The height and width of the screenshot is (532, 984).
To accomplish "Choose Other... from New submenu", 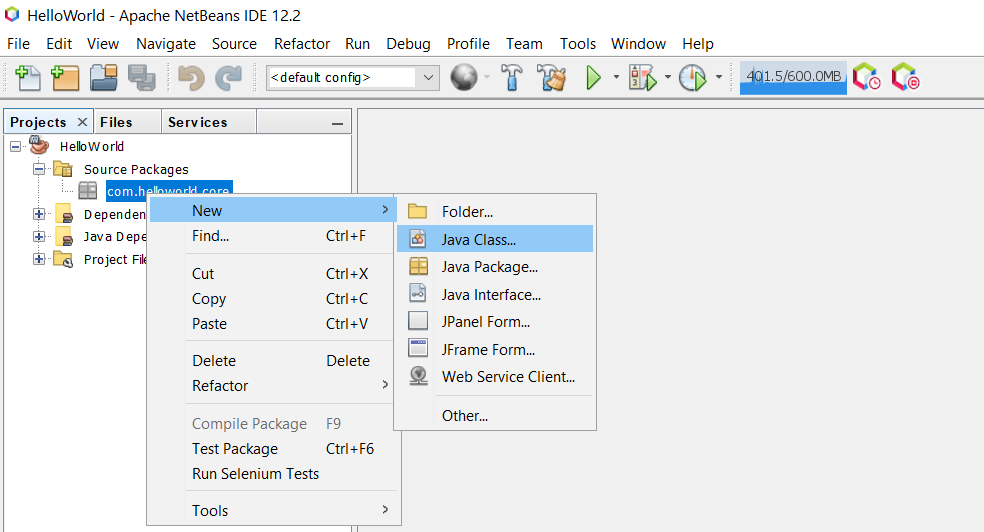I will click(495, 415).
